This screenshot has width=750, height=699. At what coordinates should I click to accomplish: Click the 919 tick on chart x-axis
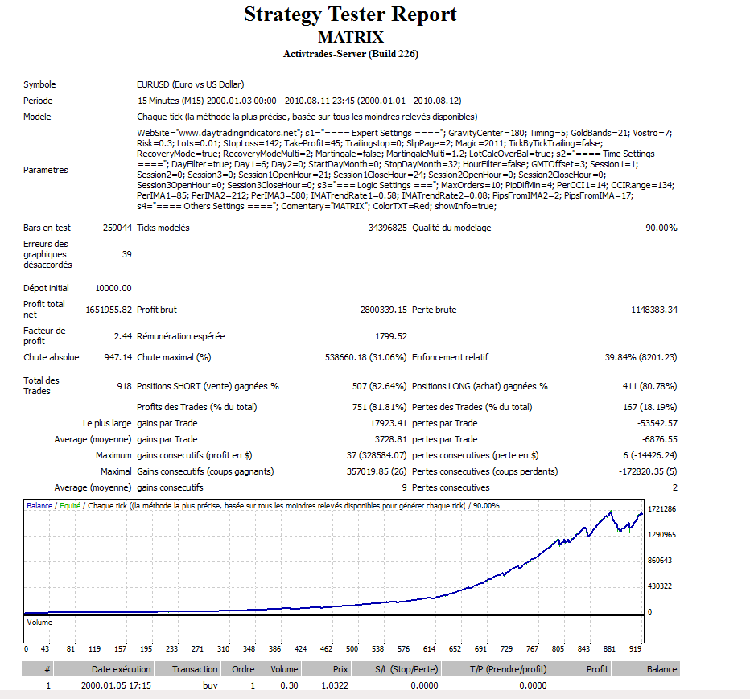click(635, 649)
